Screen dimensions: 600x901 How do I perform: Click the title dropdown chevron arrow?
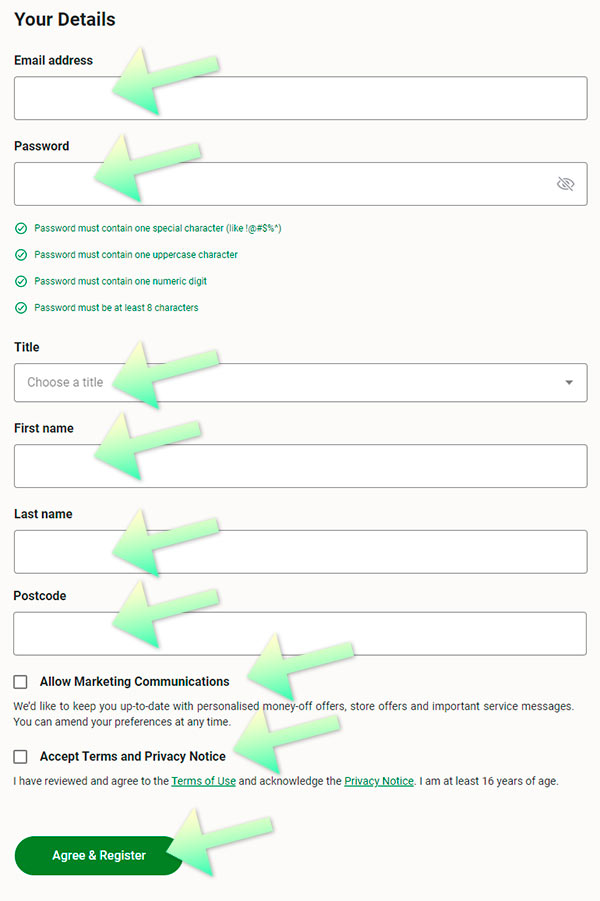click(570, 383)
